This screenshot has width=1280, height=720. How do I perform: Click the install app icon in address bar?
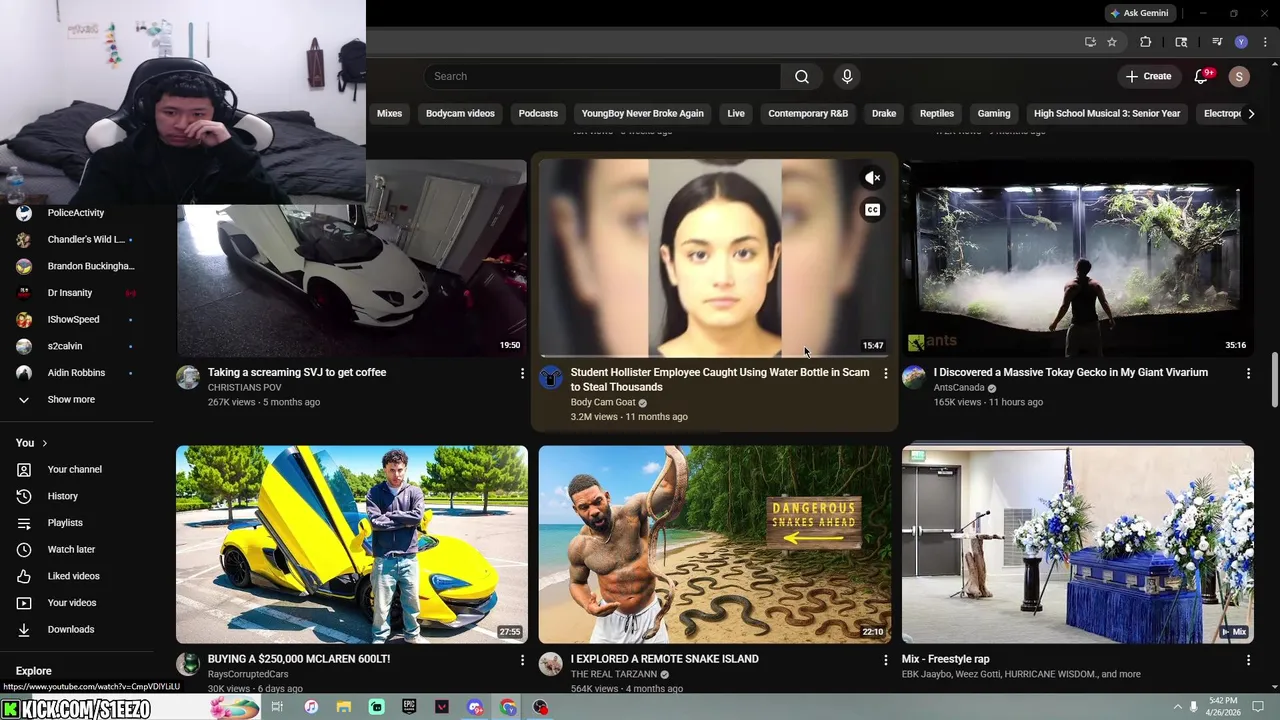point(1090,42)
